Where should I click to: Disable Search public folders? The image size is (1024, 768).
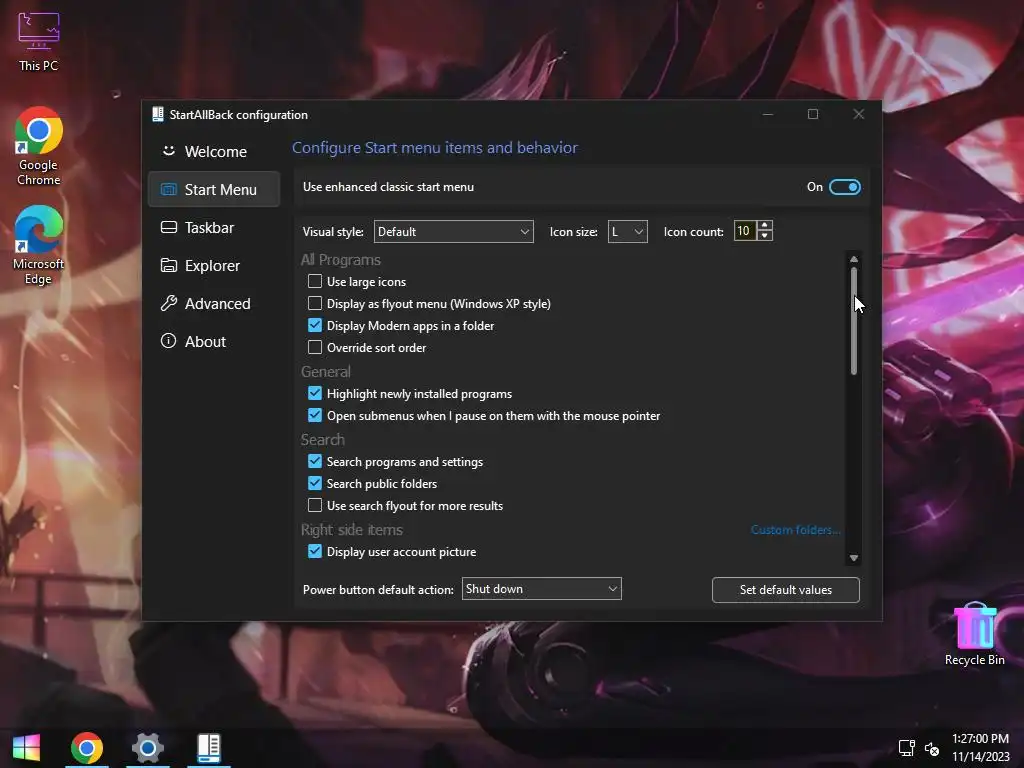[x=315, y=483]
